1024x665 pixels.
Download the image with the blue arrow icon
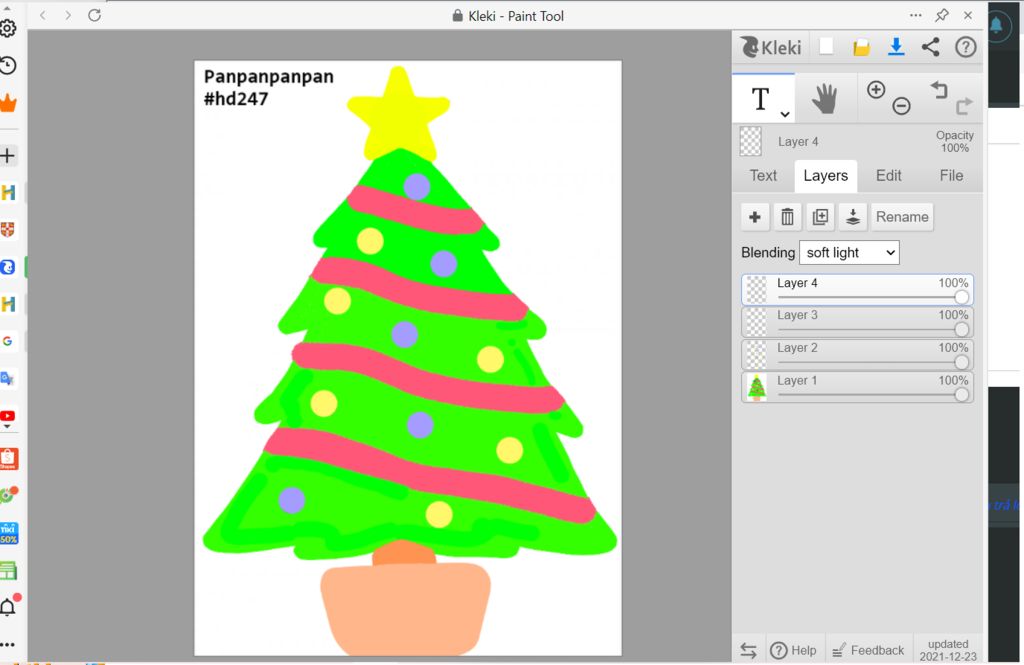(896, 46)
